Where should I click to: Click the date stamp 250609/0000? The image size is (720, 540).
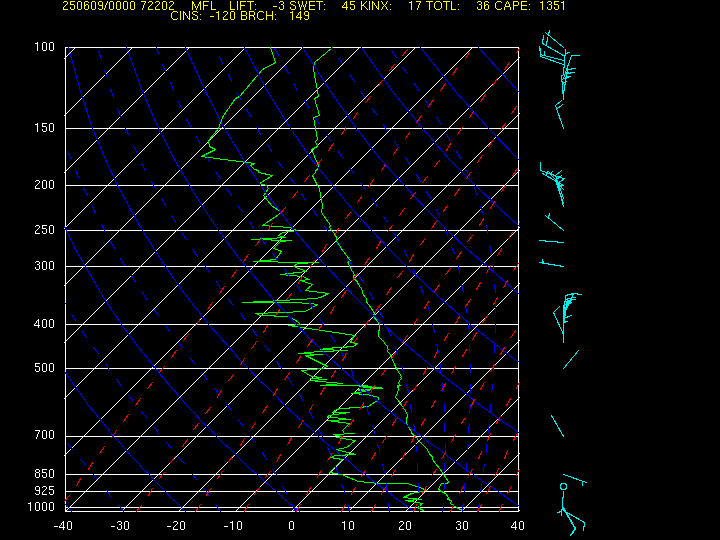98,6
